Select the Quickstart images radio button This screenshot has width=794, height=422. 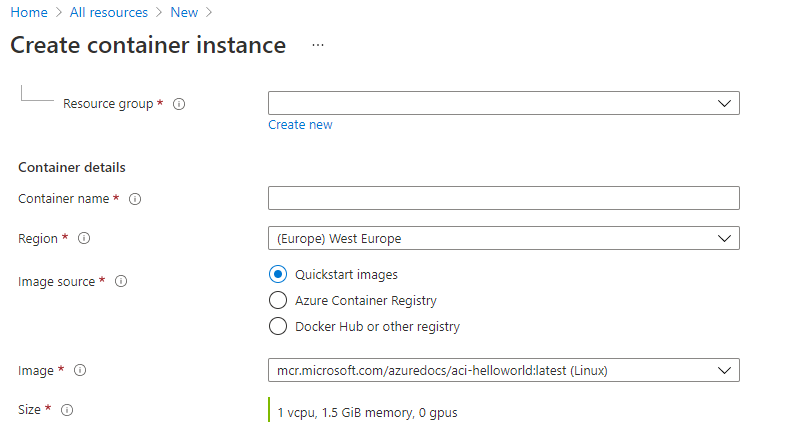pos(278,275)
